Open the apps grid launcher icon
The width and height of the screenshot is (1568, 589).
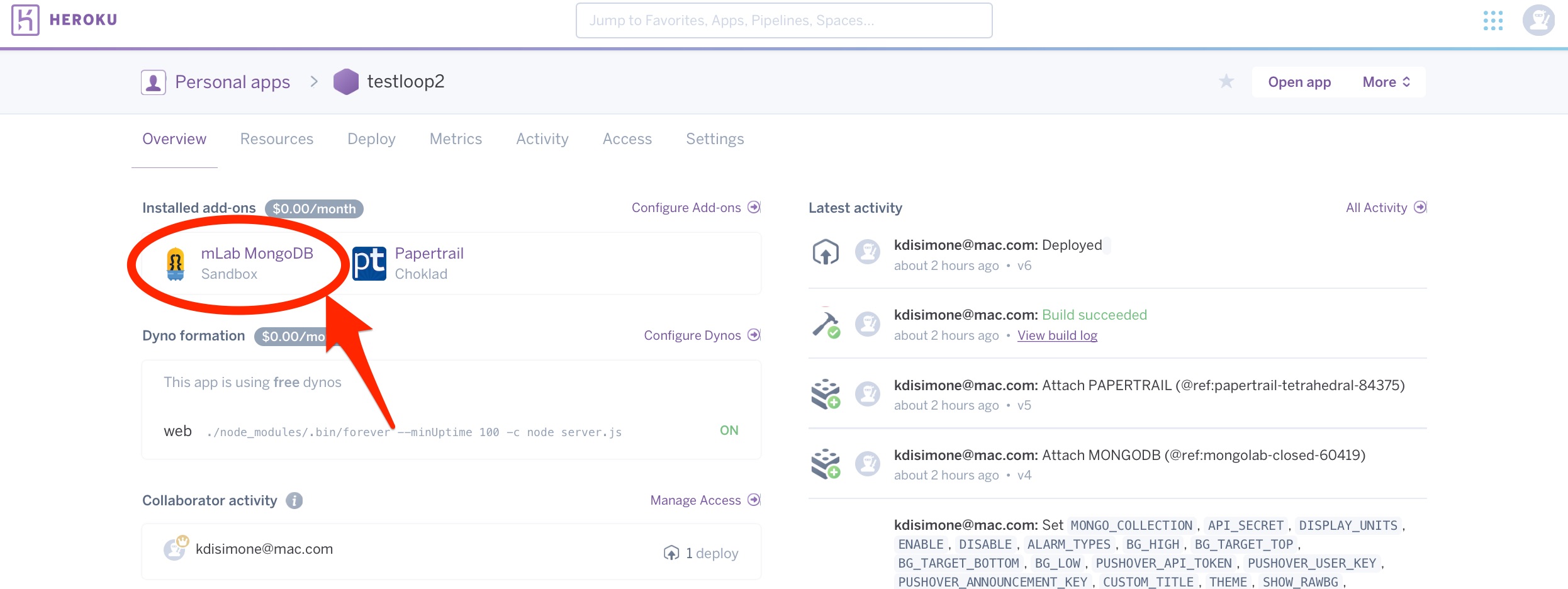click(1493, 20)
